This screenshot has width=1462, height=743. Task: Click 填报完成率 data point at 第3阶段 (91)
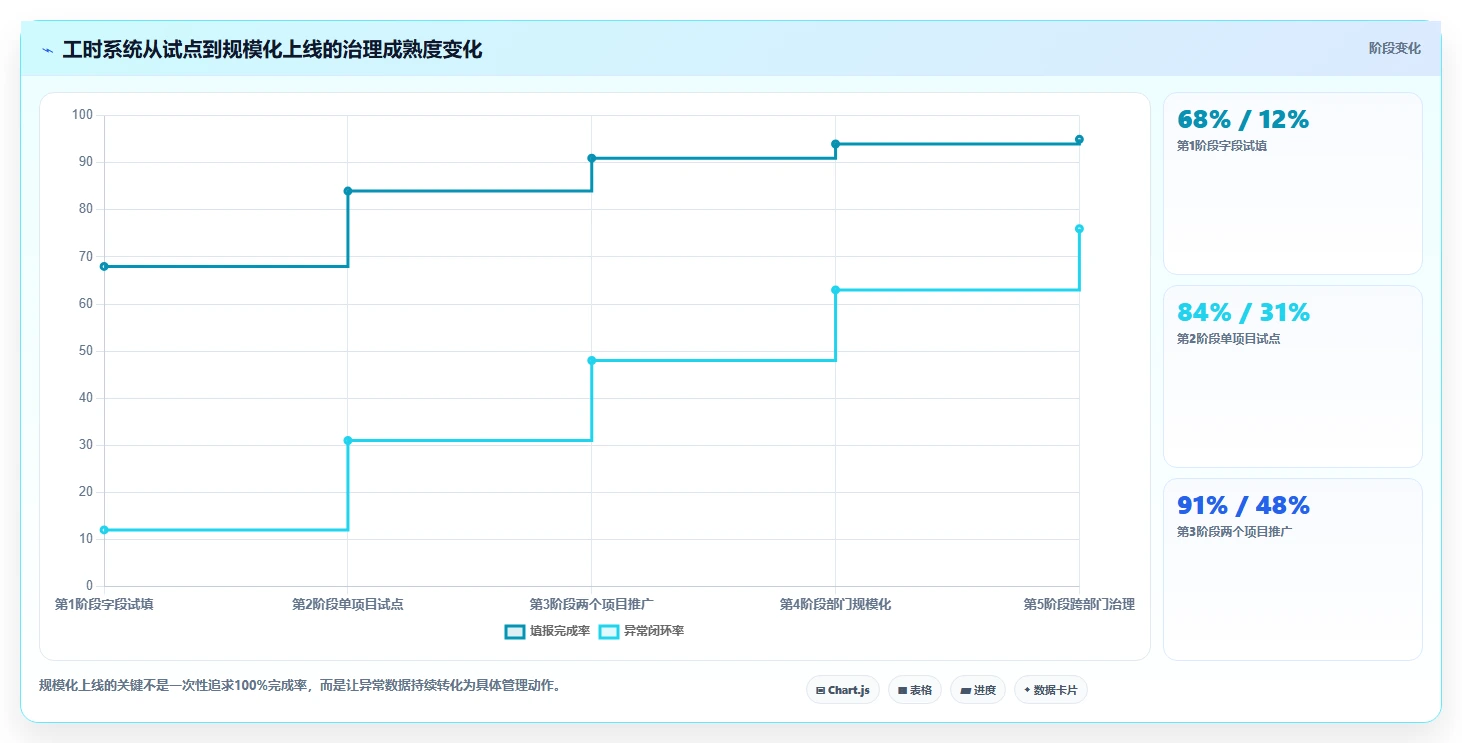tap(592, 158)
